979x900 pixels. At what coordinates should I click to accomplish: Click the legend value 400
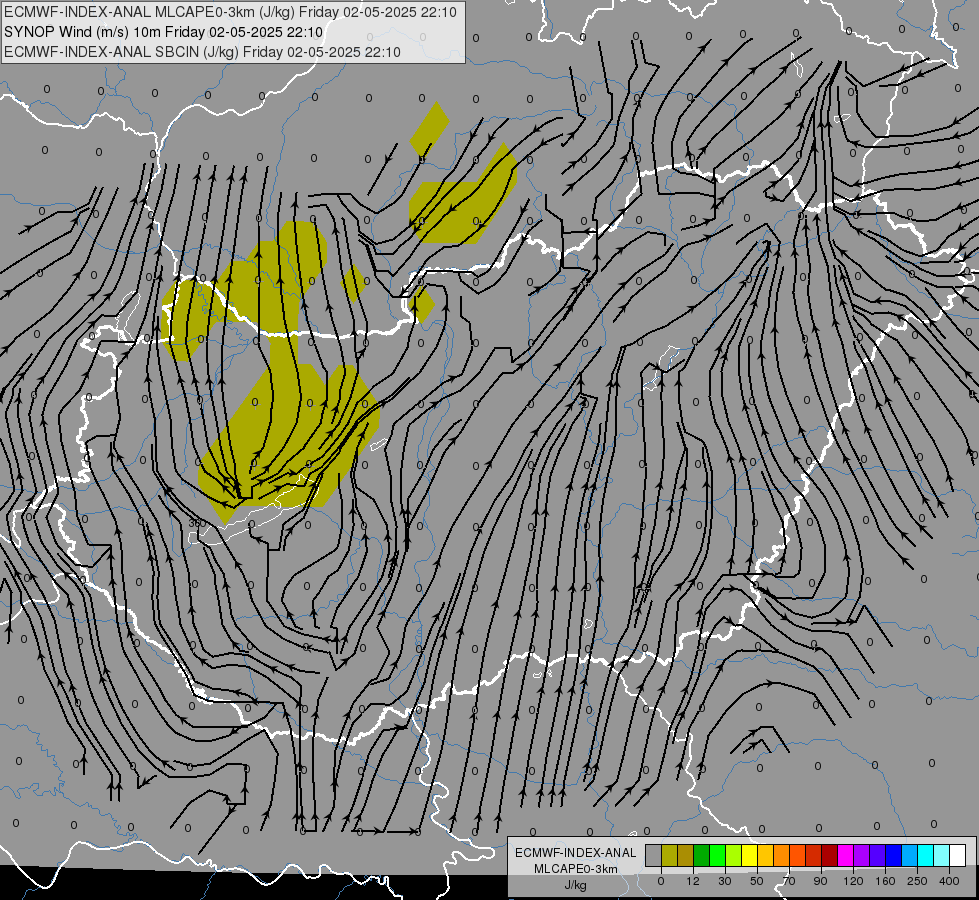click(949, 881)
